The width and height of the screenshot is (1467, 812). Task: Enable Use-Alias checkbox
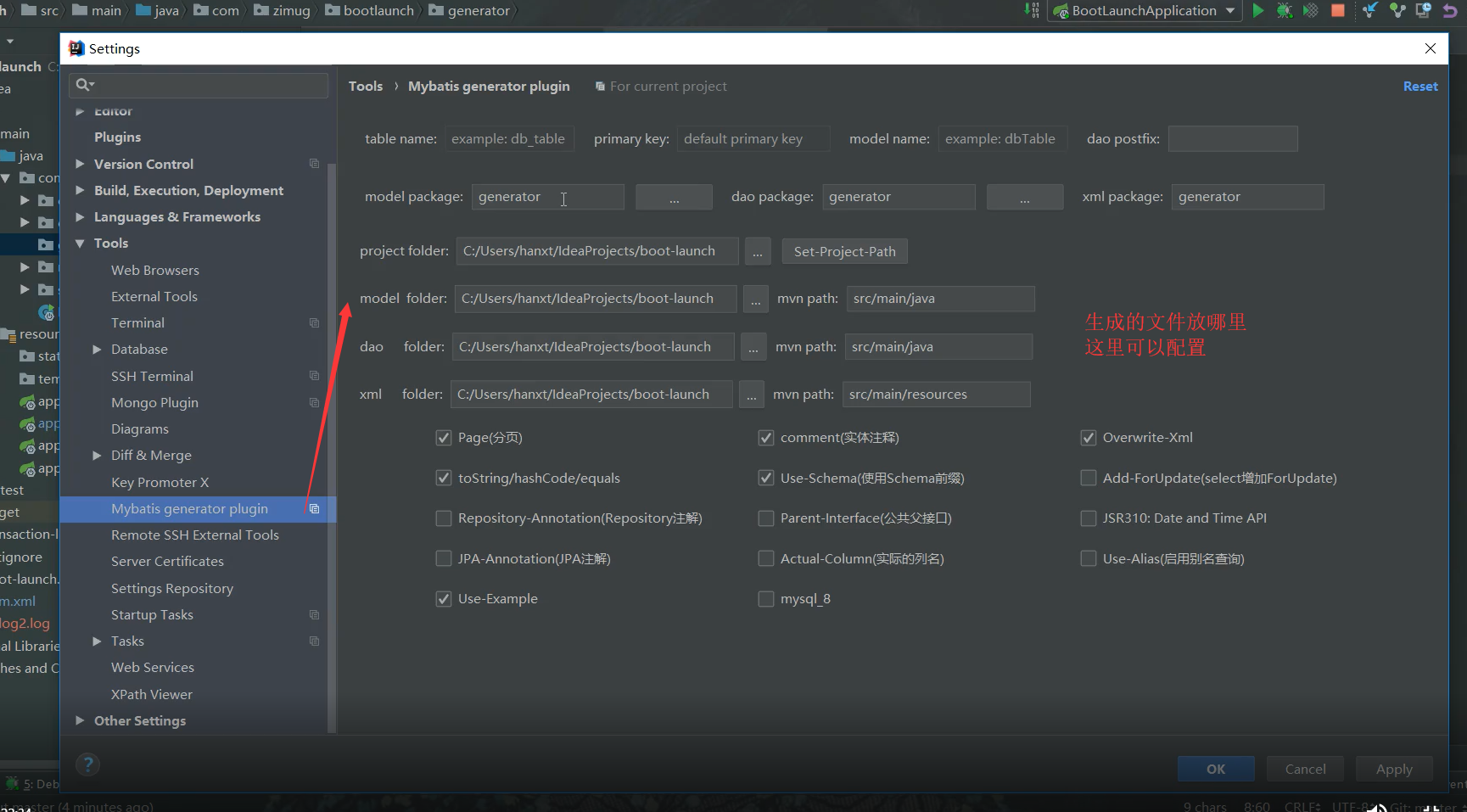[x=1089, y=559]
